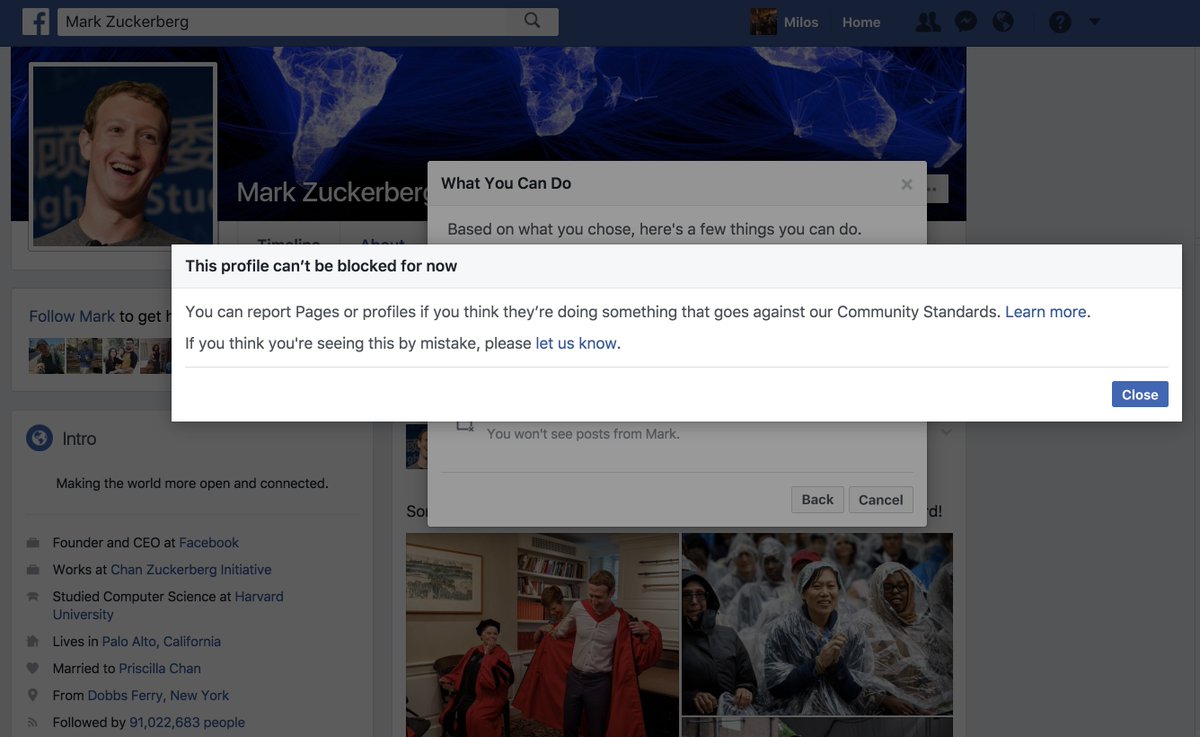The width and height of the screenshot is (1200, 737).
Task: Open the Friend Requests icon
Action: point(928,22)
